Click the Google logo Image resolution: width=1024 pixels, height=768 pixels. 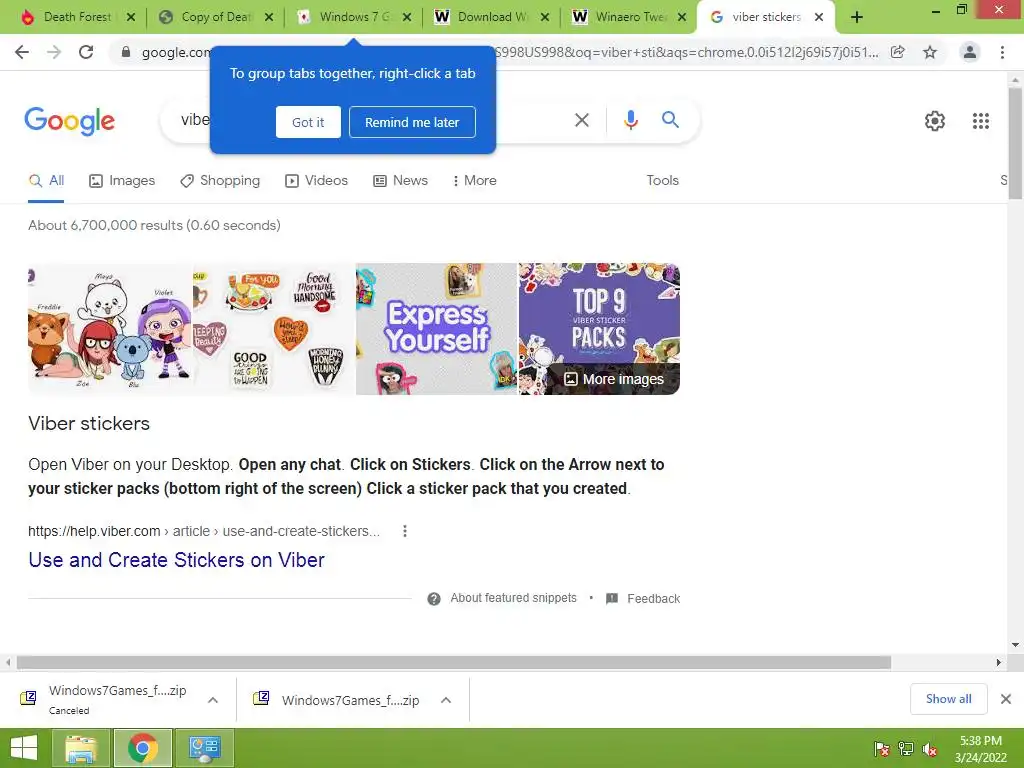[69, 121]
